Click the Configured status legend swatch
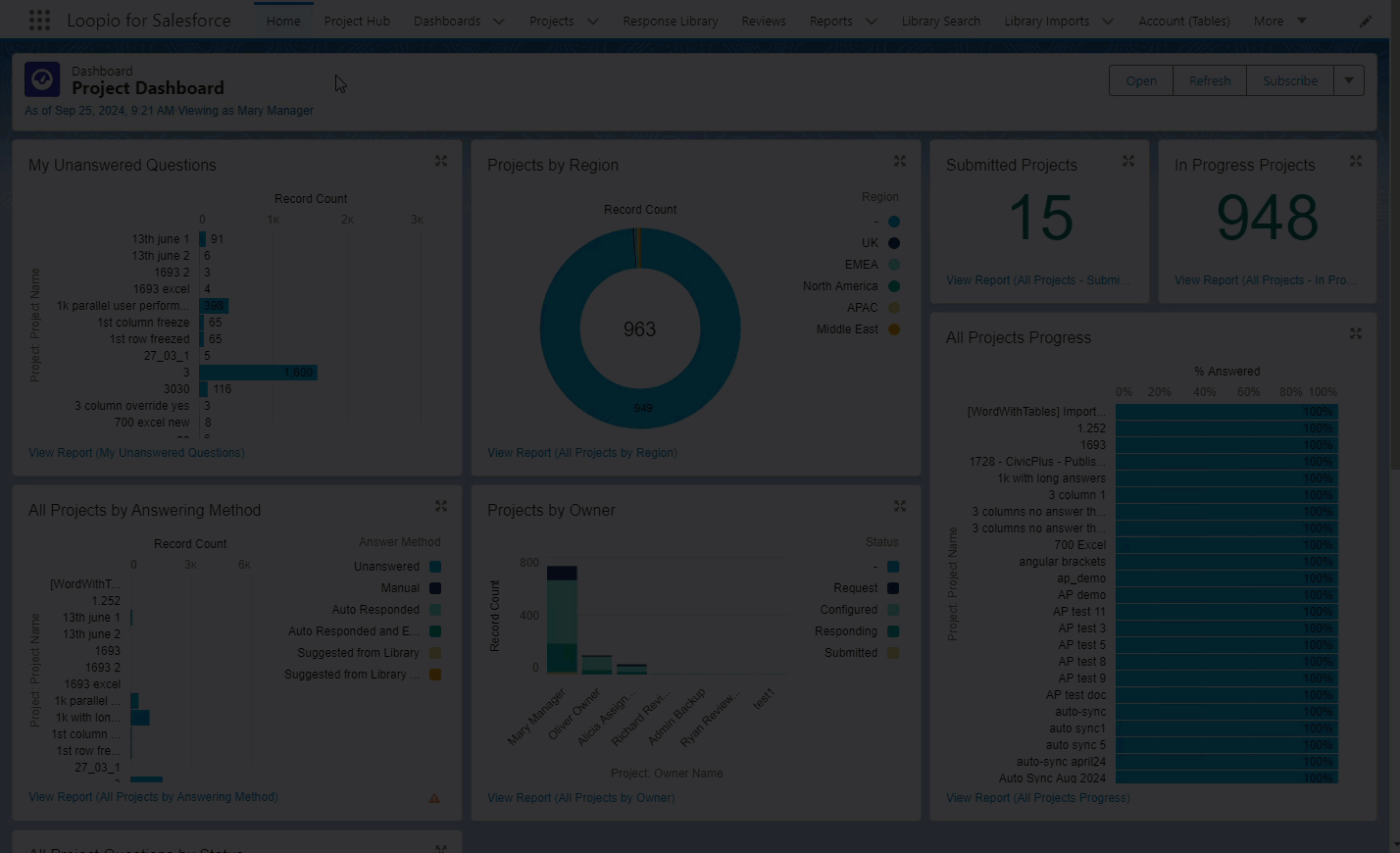 point(893,610)
